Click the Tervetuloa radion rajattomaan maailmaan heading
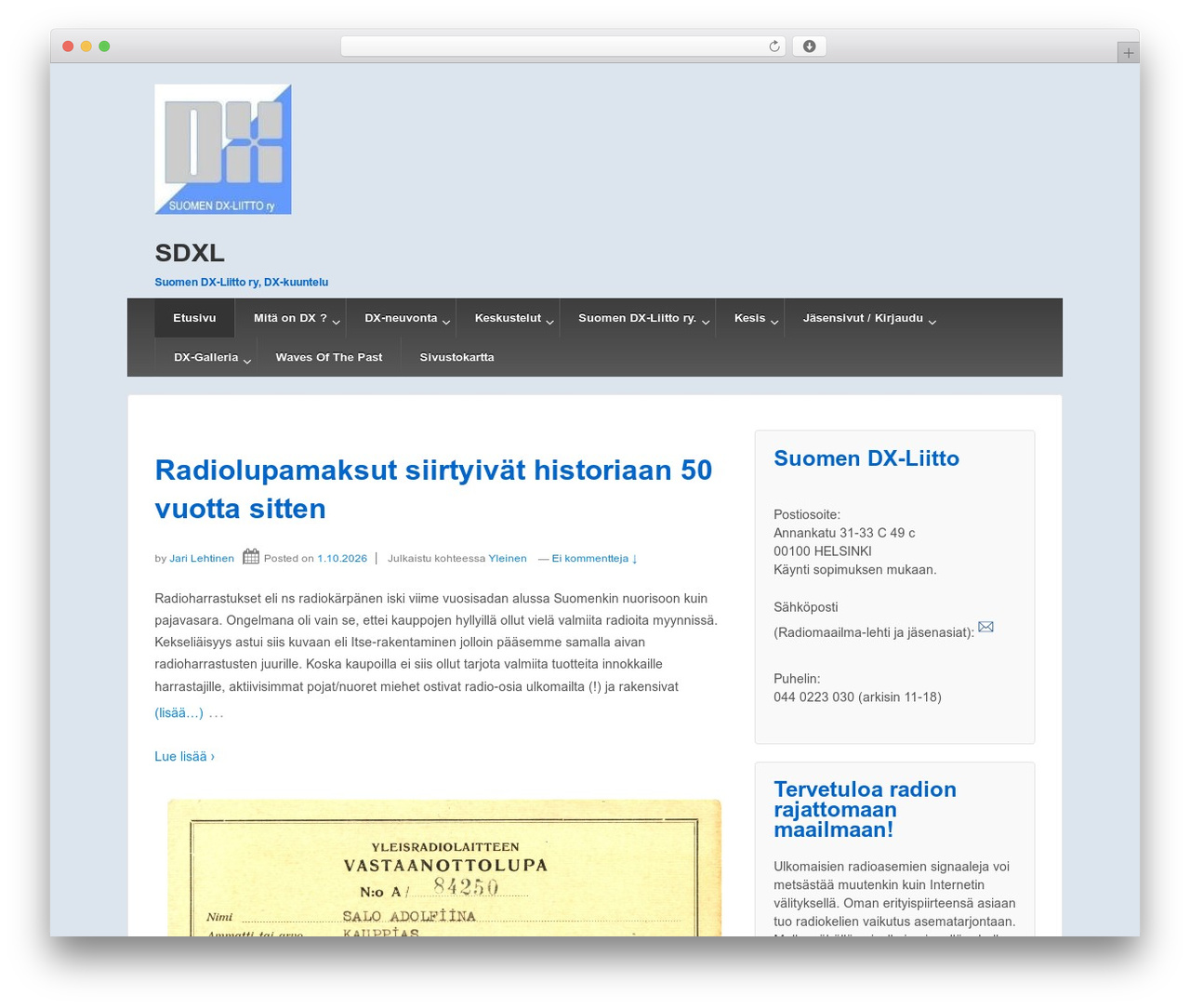The image size is (1190, 1008). tap(865, 809)
